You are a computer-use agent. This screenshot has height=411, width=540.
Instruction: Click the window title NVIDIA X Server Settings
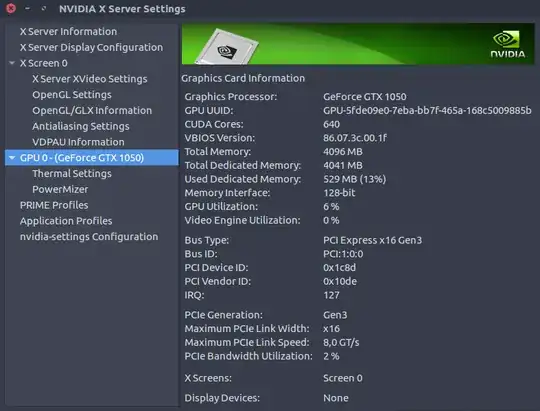tap(122, 9)
